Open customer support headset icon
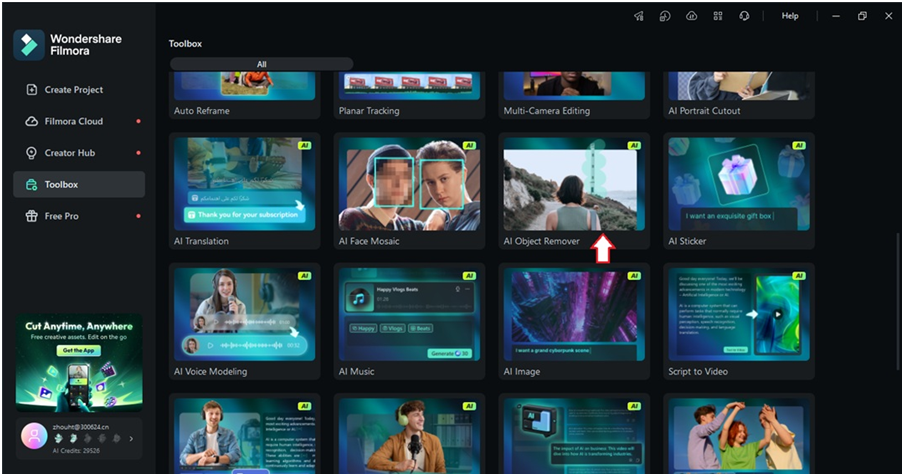This screenshot has height=476, width=904. point(744,16)
